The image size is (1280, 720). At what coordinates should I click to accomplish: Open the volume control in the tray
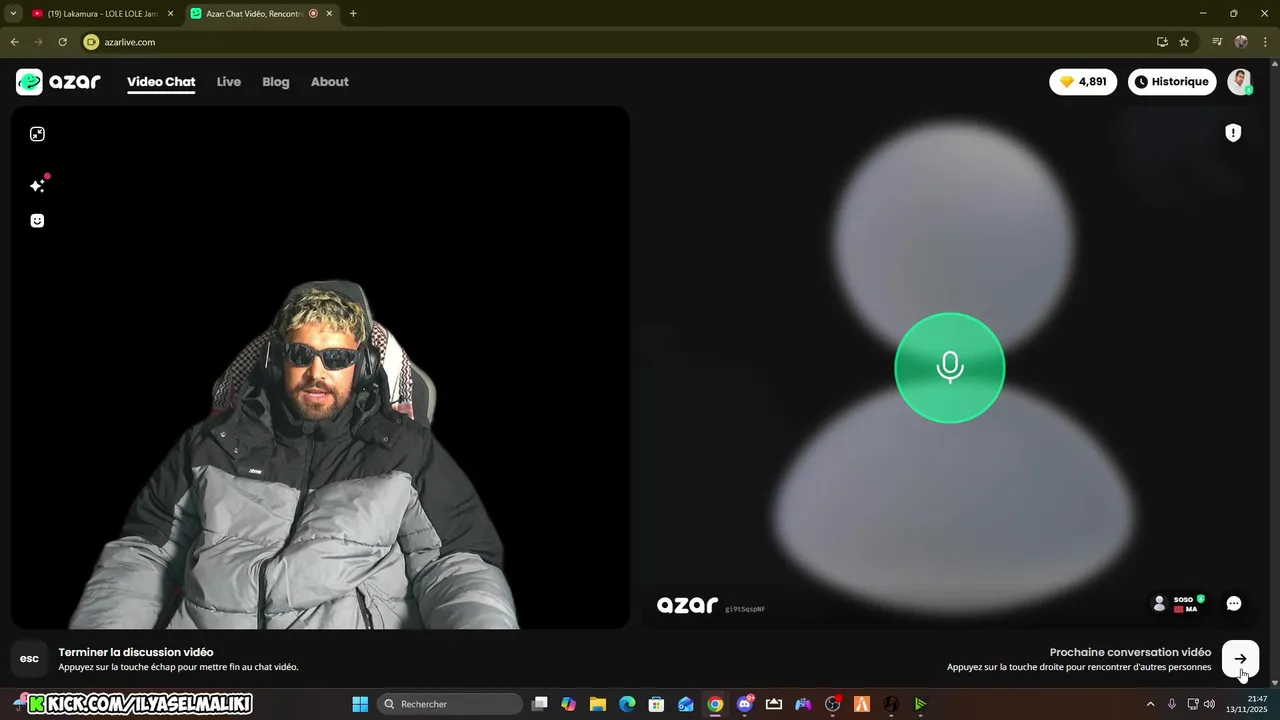pyautogui.click(x=1209, y=704)
